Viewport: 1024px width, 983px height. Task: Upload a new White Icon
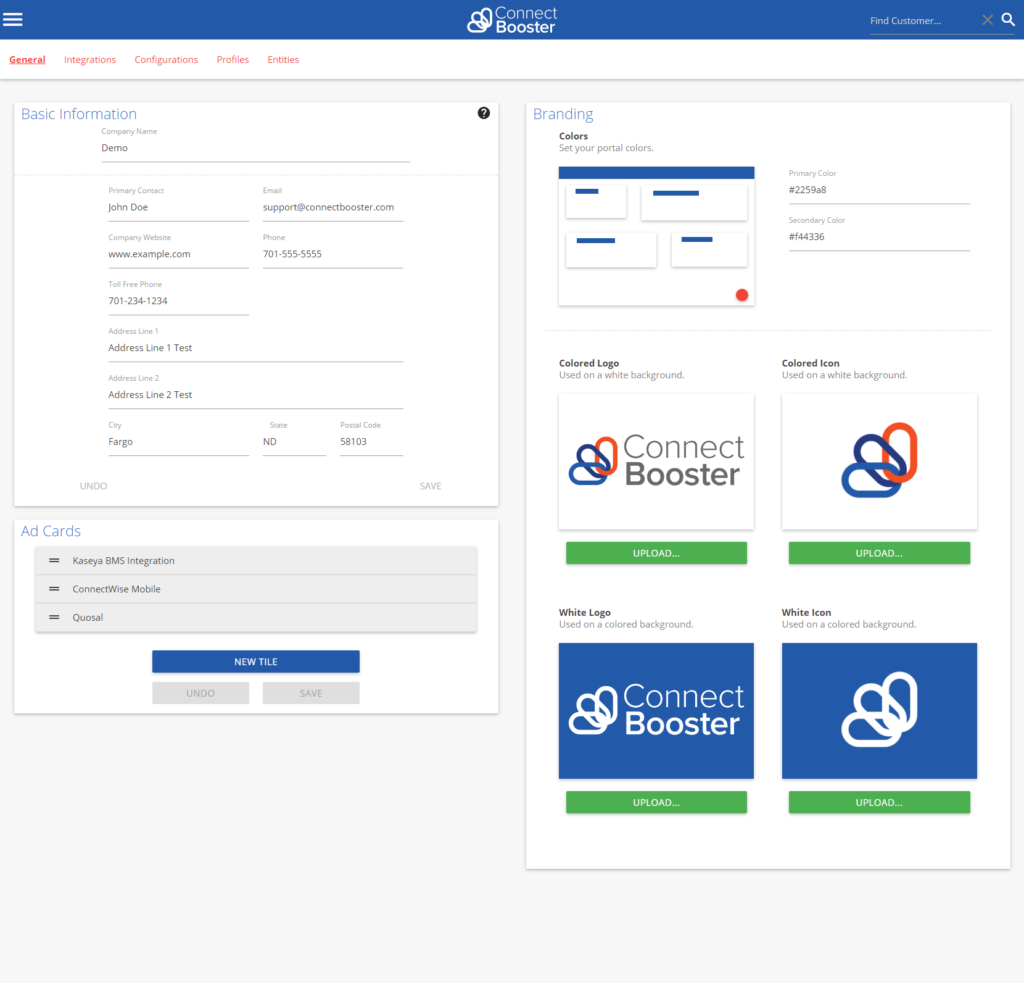[879, 802]
